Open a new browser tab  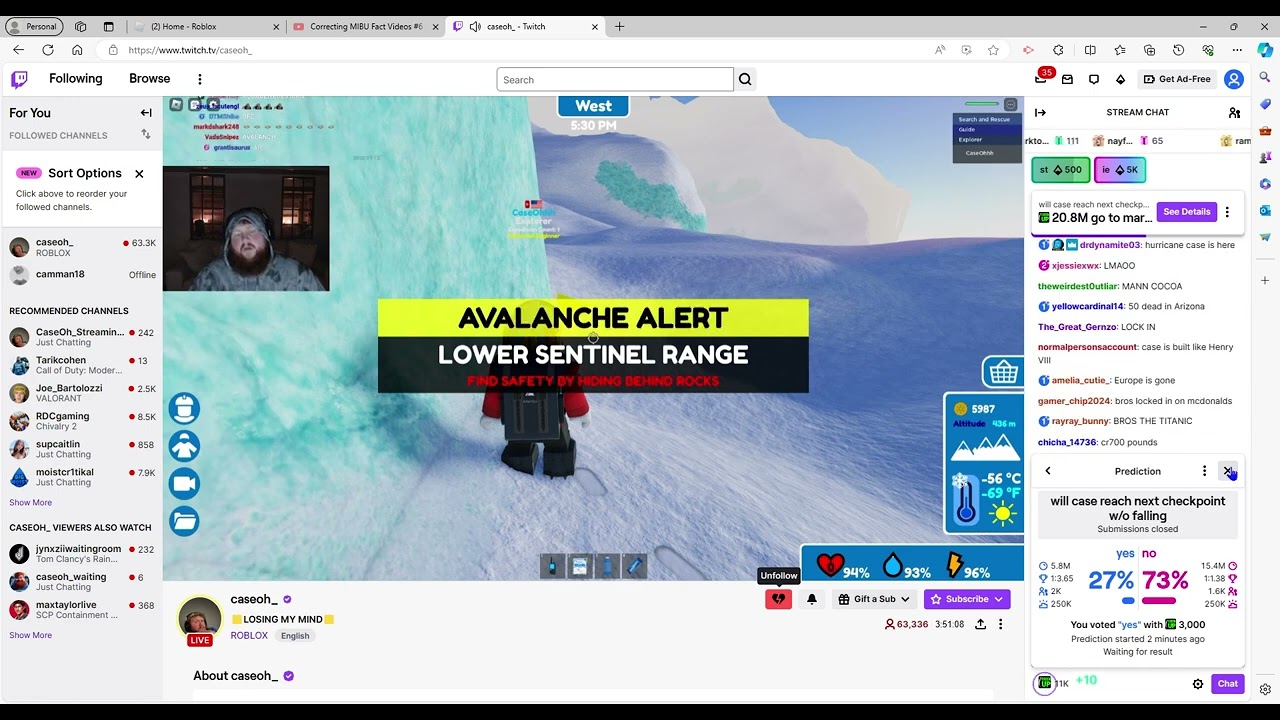619,27
